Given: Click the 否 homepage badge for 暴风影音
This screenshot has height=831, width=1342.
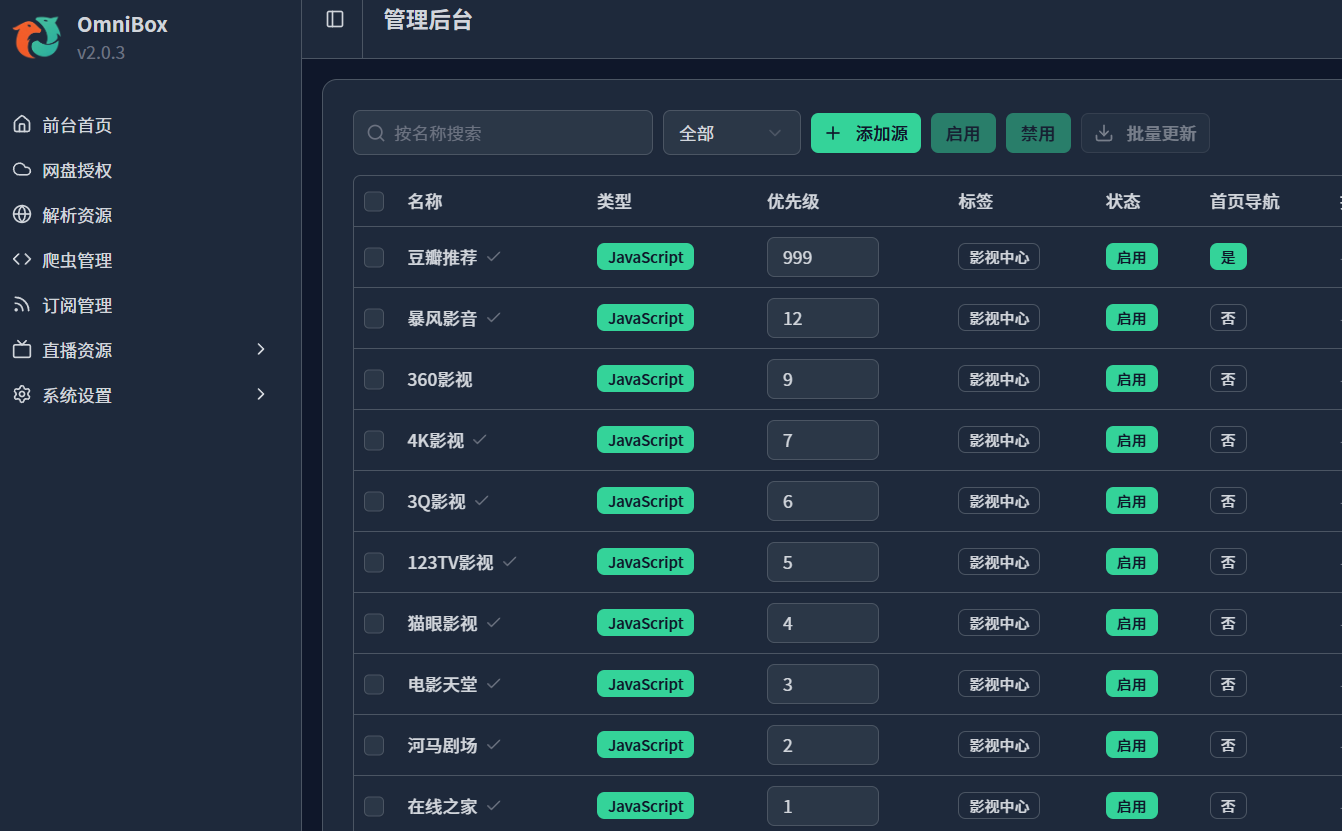Looking at the screenshot, I should pos(1228,318).
